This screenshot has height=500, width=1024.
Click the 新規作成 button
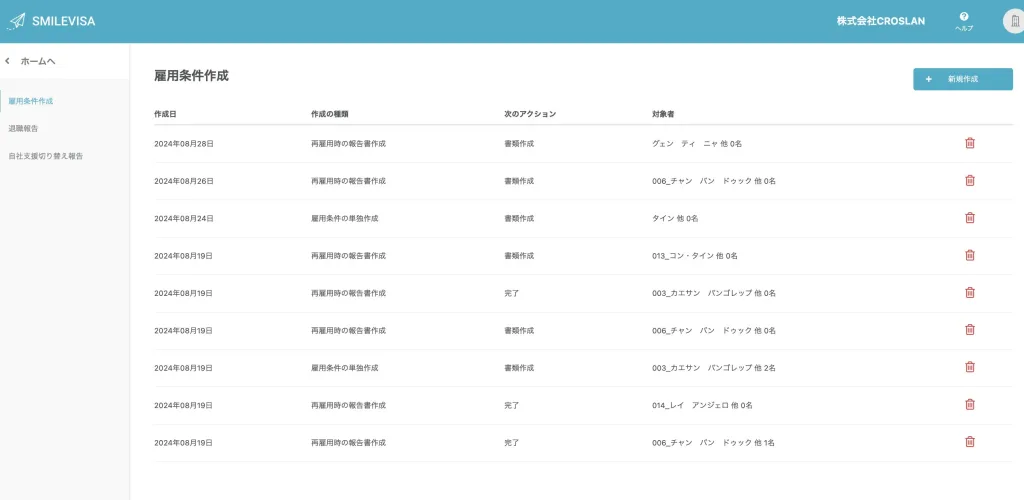962,79
